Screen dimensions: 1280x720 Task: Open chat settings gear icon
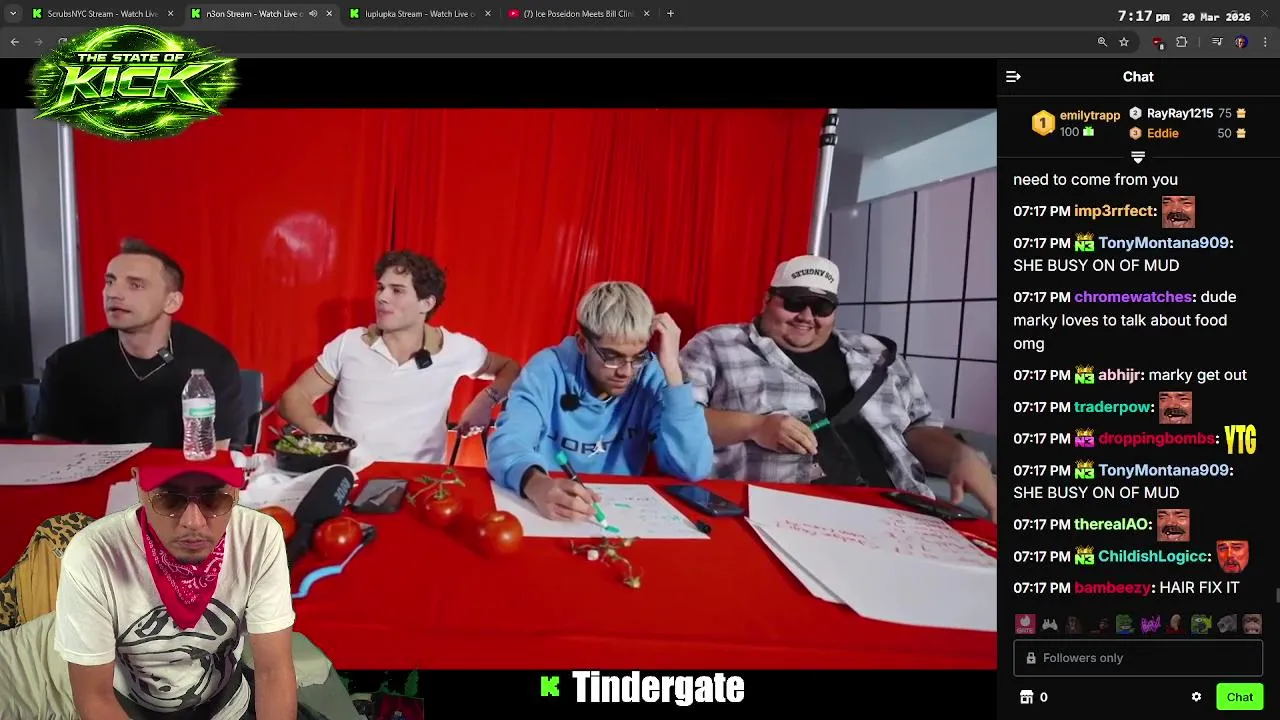(x=1196, y=697)
